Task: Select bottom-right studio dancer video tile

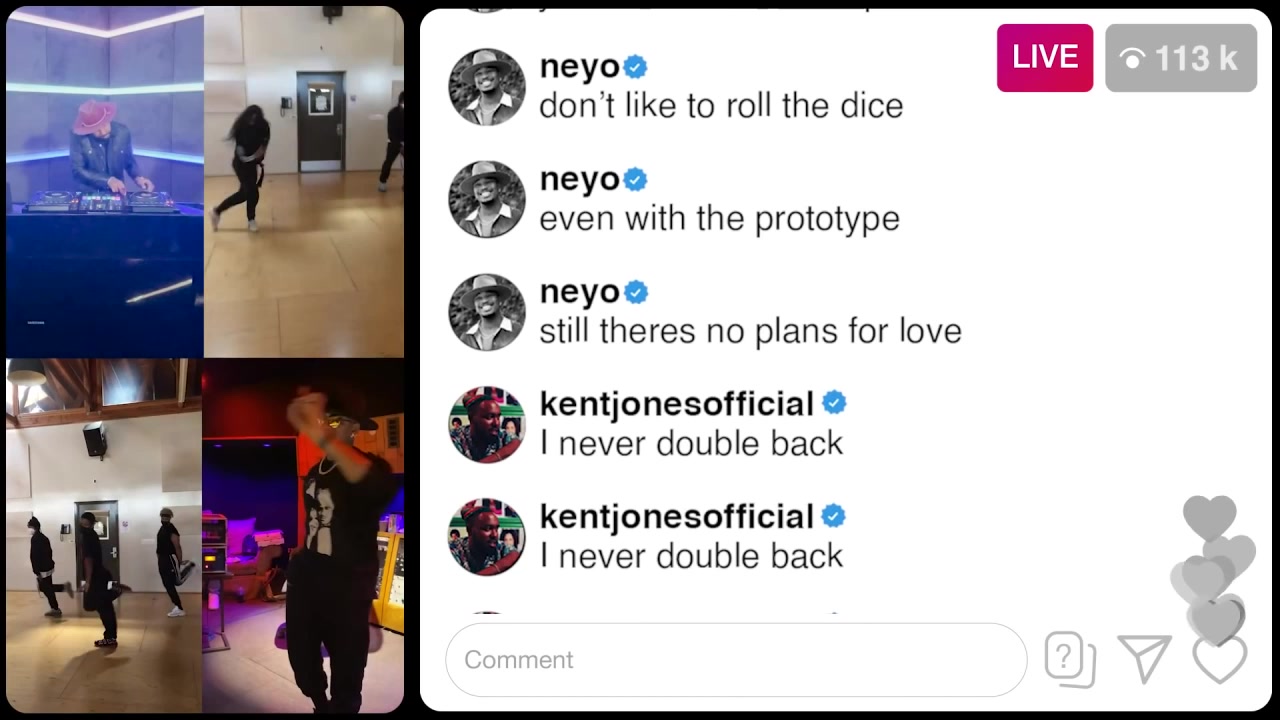Action: (x=303, y=536)
